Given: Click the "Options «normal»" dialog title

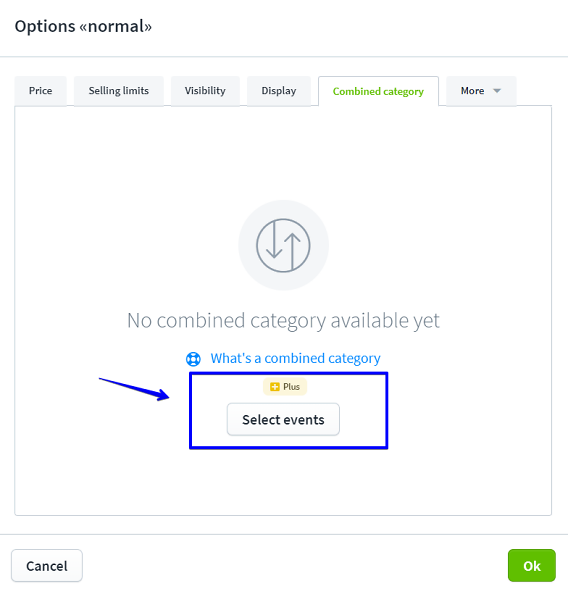Looking at the screenshot, I should (83, 27).
